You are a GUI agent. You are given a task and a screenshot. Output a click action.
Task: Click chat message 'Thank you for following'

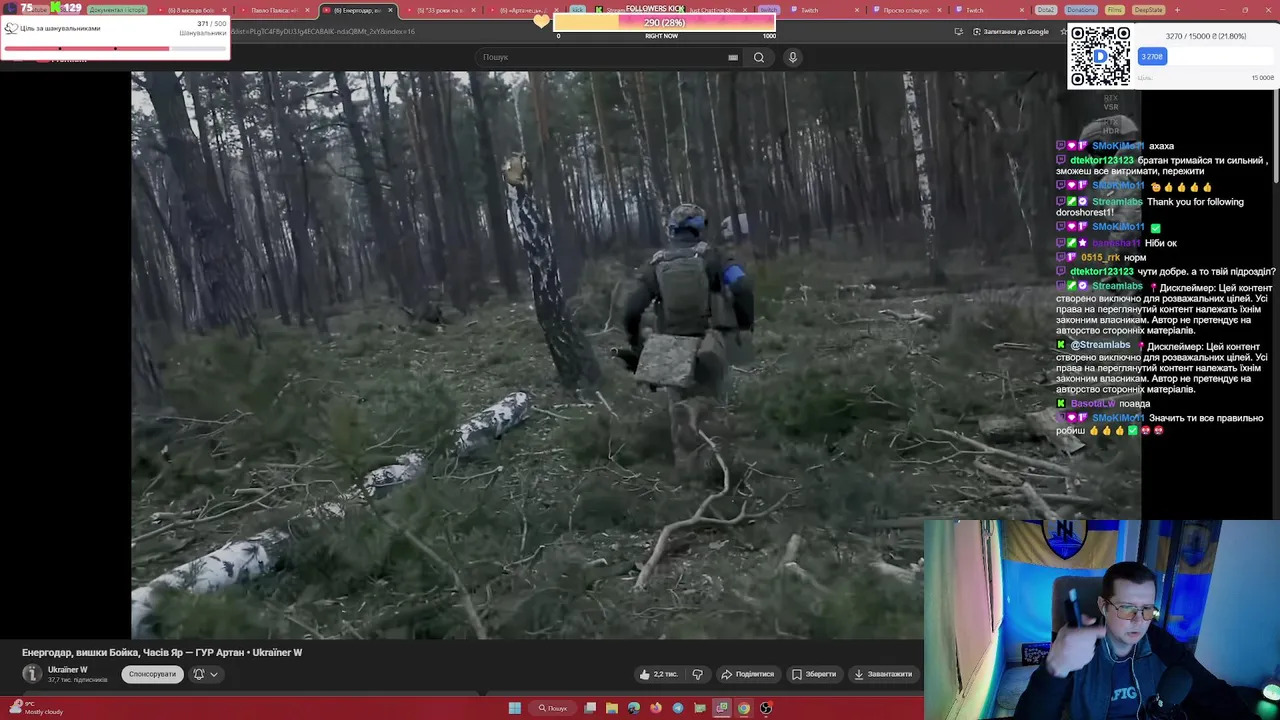(1150, 207)
